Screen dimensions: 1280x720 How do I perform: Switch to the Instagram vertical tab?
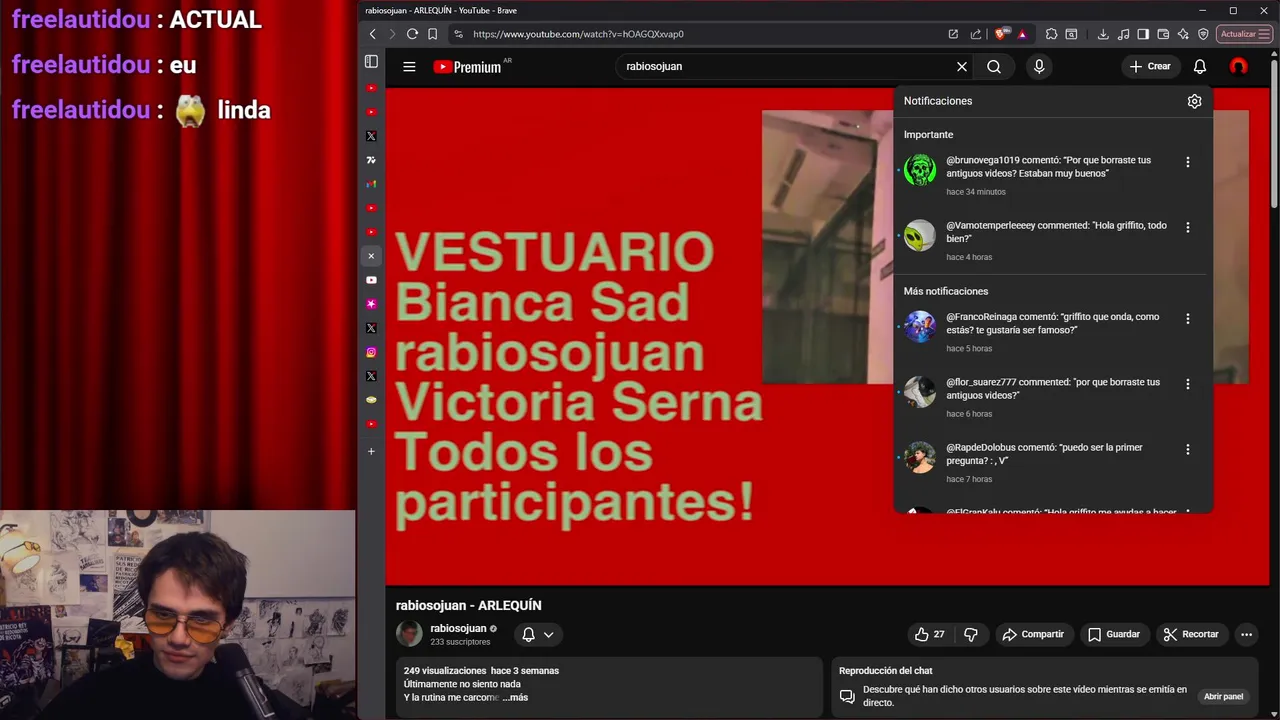pyautogui.click(x=371, y=352)
